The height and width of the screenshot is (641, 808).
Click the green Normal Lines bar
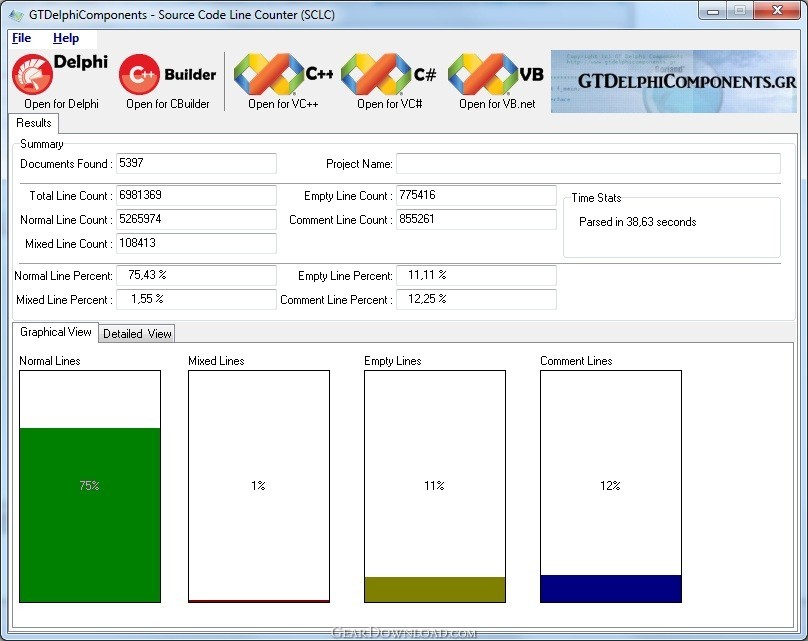point(90,515)
